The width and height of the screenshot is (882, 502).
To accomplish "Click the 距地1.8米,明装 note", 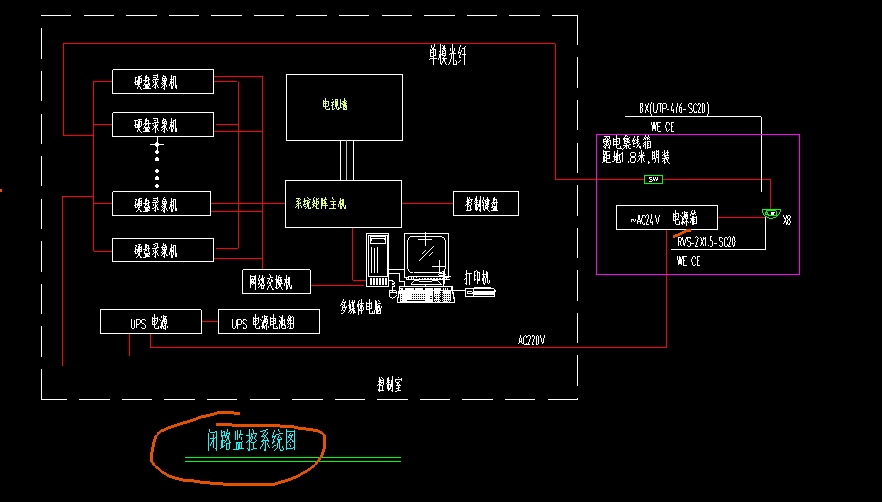I will point(636,157).
